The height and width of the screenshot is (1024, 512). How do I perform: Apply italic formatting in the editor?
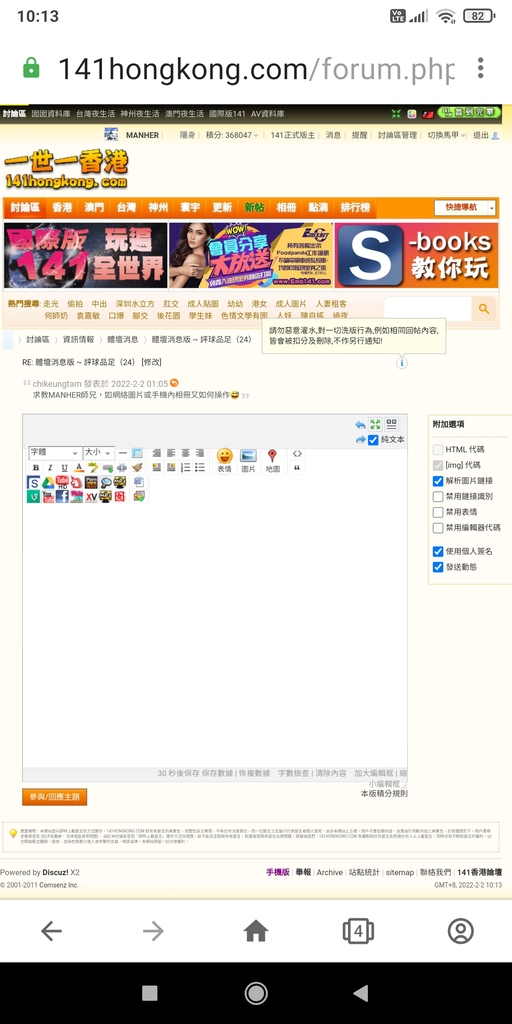[x=50, y=468]
